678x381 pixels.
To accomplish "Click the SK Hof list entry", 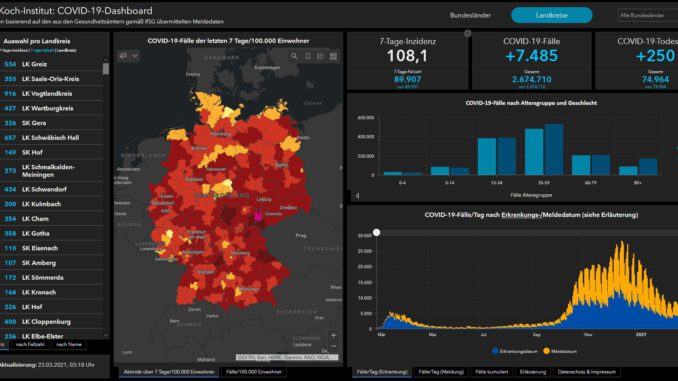I will pos(51,152).
